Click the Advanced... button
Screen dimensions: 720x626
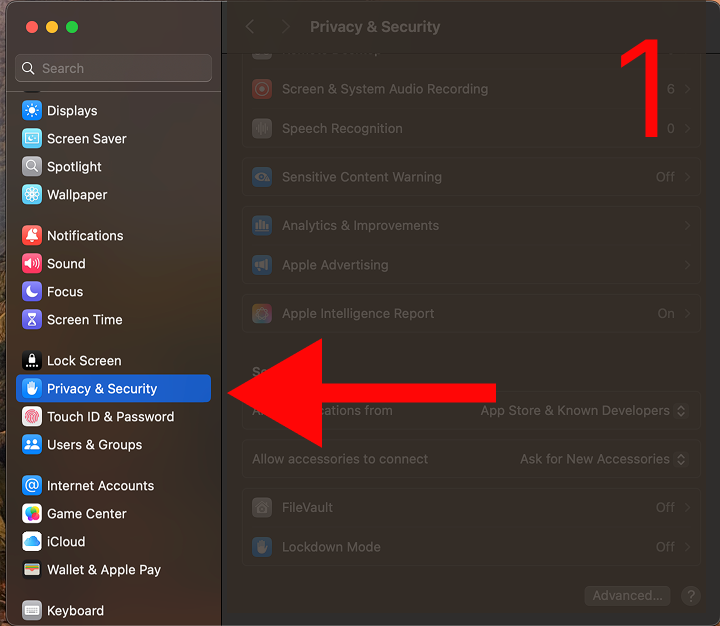(627, 596)
